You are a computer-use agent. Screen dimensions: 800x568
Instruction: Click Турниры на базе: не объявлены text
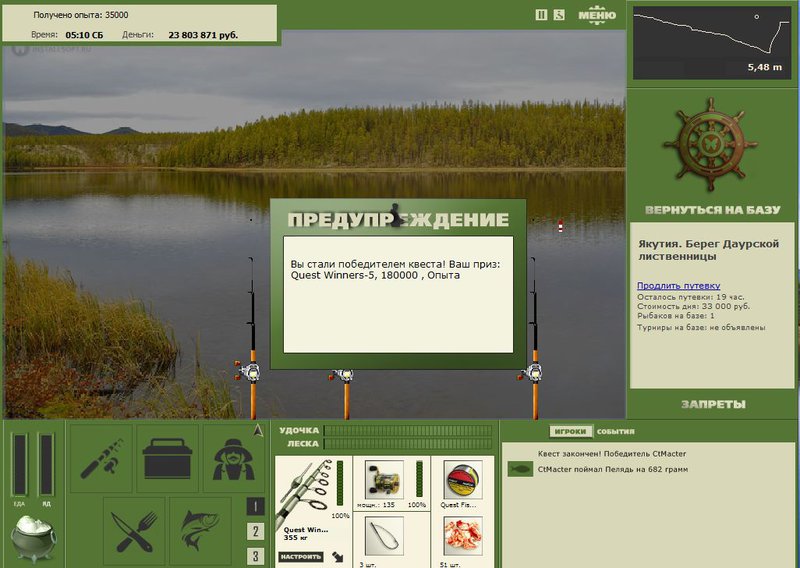tap(701, 328)
